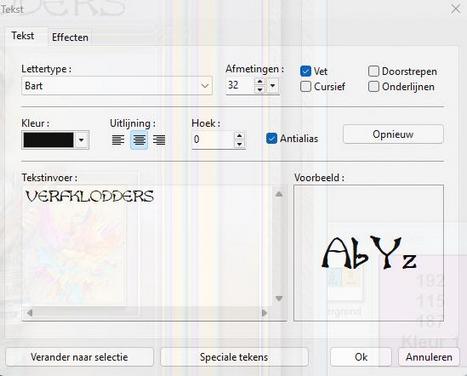The height and width of the screenshot is (376, 467).
Task: Click the Opnieuw button
Action: (393, 134)
